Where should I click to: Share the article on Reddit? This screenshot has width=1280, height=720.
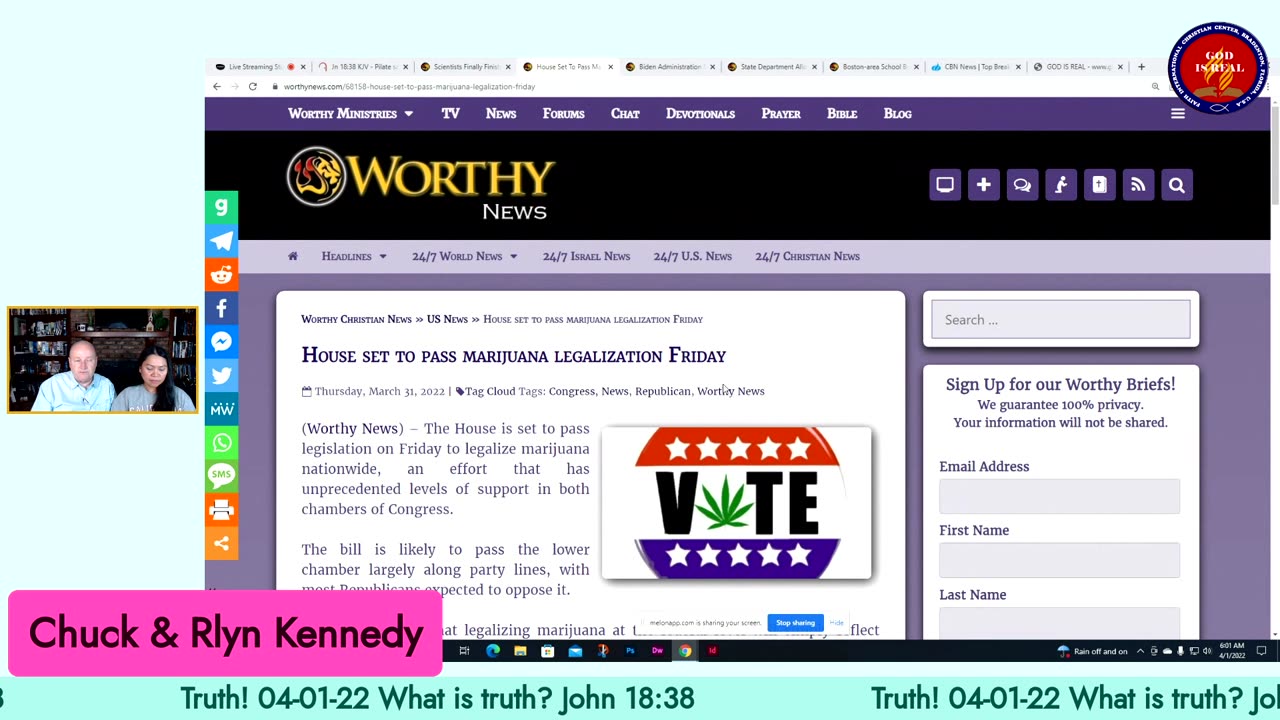[x=222, y=275]
